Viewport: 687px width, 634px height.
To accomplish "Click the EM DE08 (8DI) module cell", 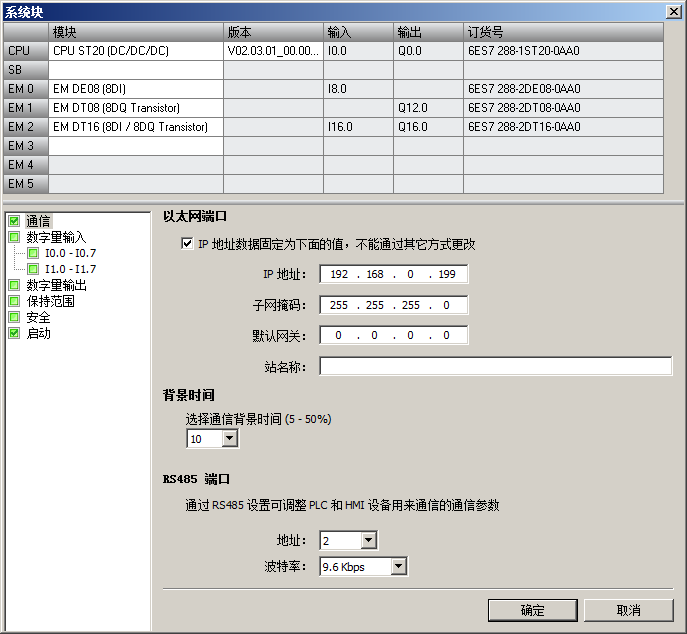I will (x=136, y=89).
